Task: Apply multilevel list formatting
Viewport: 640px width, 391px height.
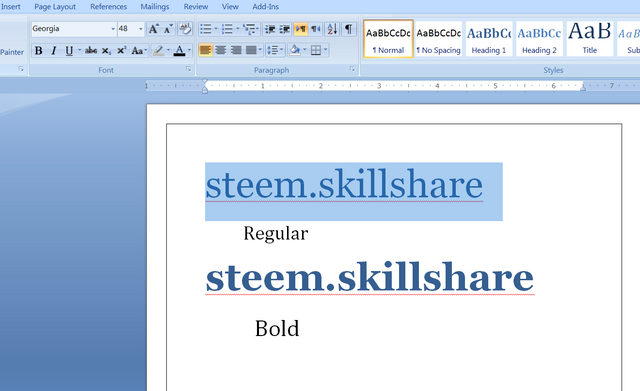Action: click(x=249, y=29)
